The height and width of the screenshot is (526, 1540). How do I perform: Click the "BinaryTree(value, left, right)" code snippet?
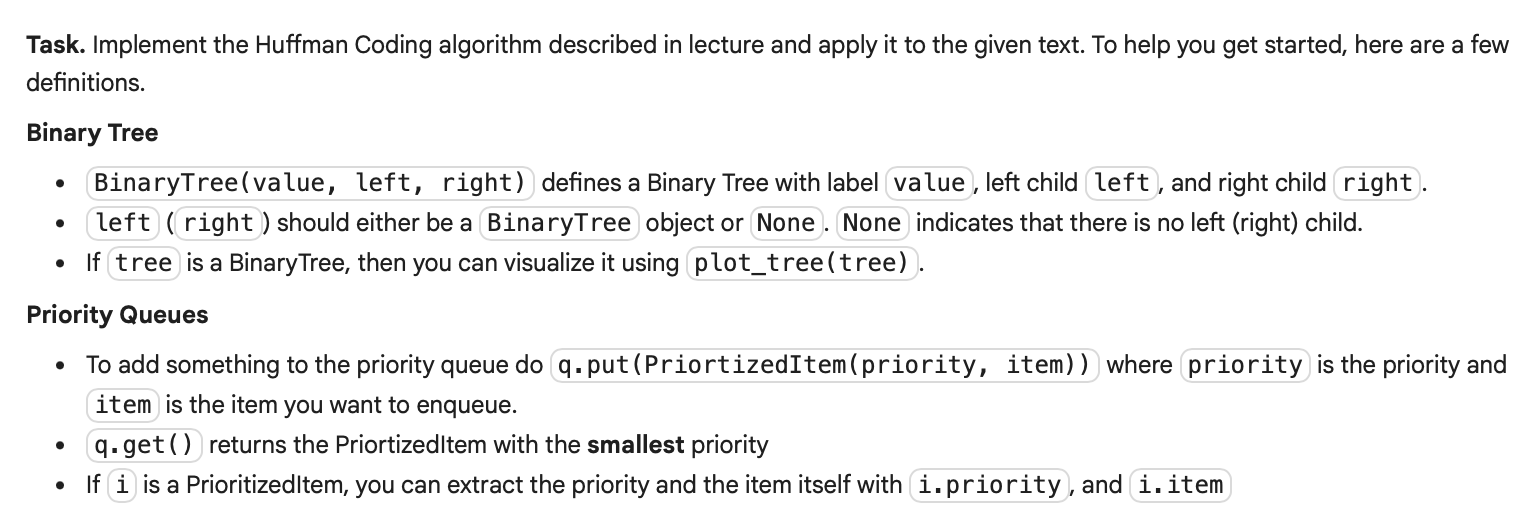(x=310, y=183)
